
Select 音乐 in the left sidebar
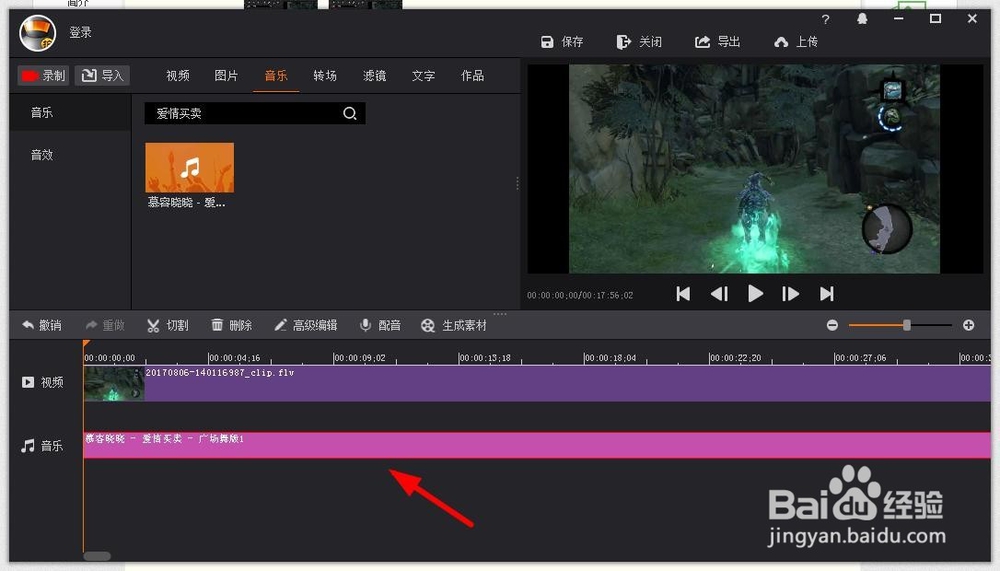click(x=70, y=112)
